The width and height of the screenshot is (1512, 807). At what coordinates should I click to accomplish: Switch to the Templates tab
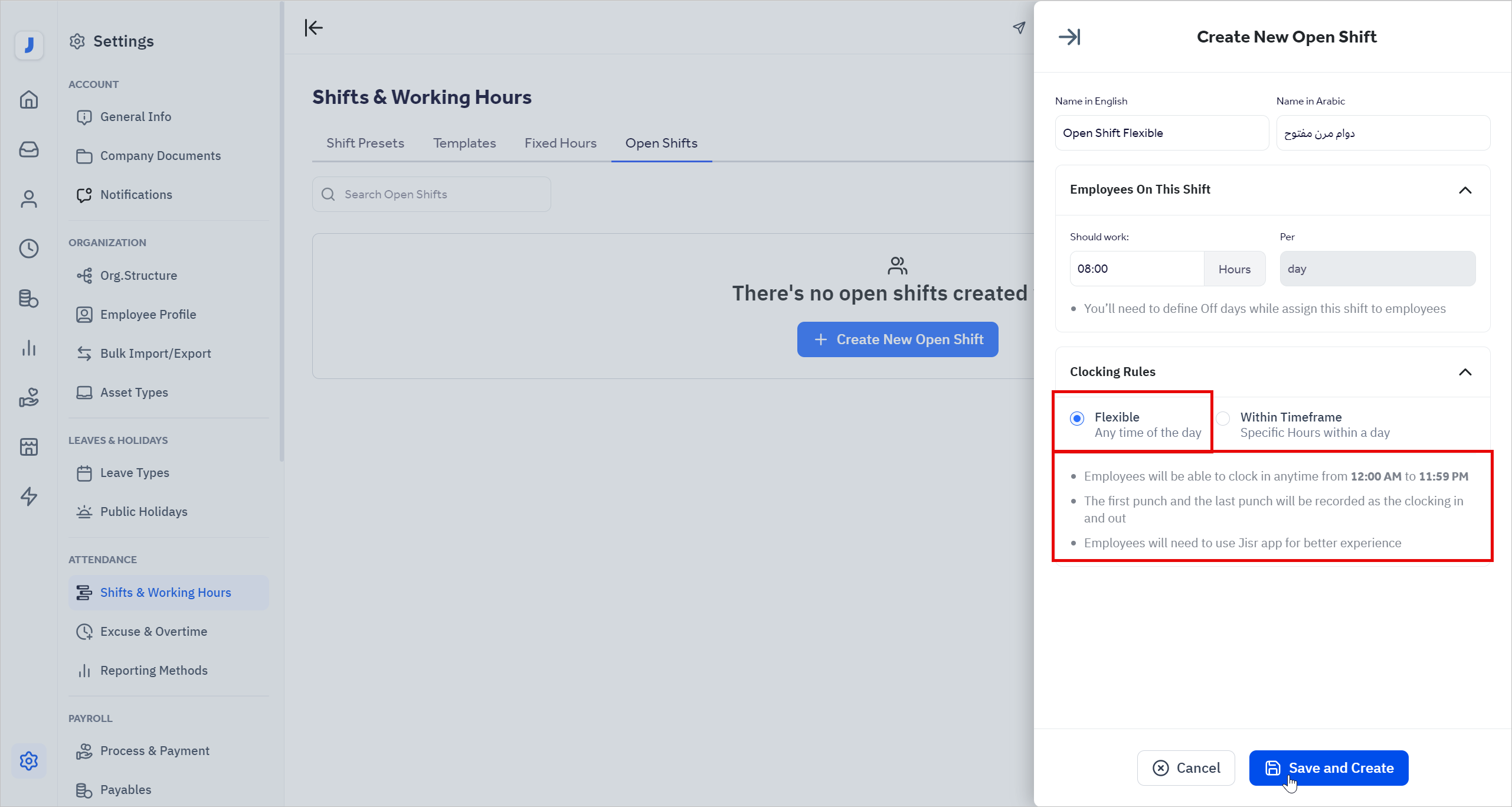tap(464, 142)
